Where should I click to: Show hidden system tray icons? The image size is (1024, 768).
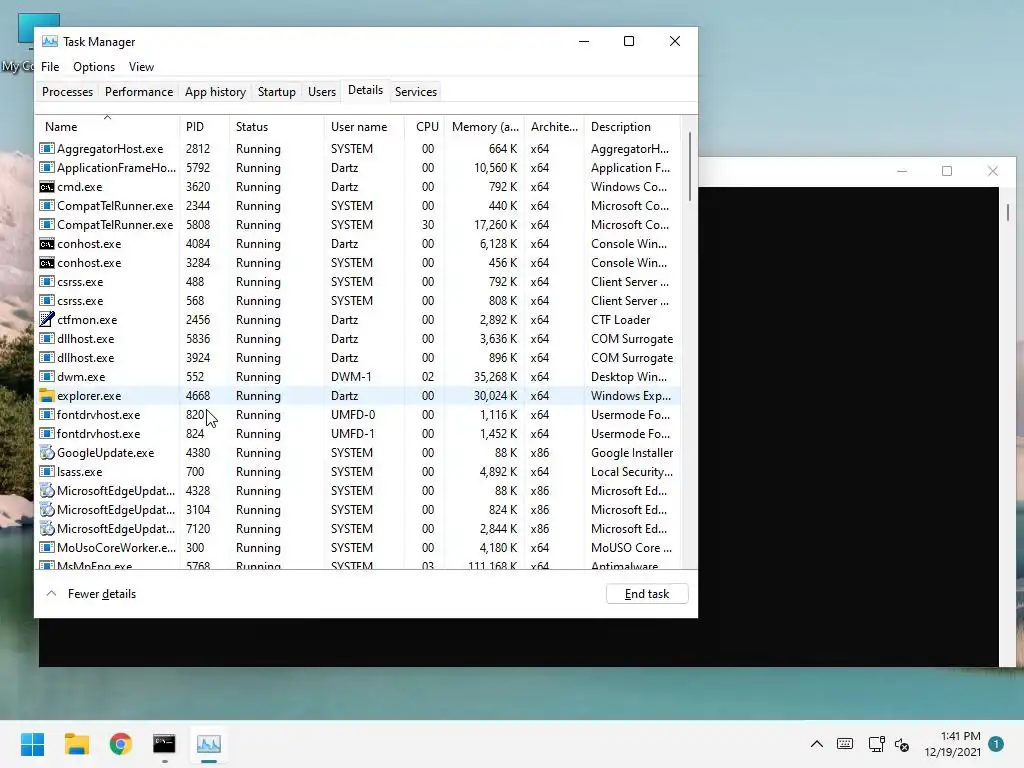816,744
